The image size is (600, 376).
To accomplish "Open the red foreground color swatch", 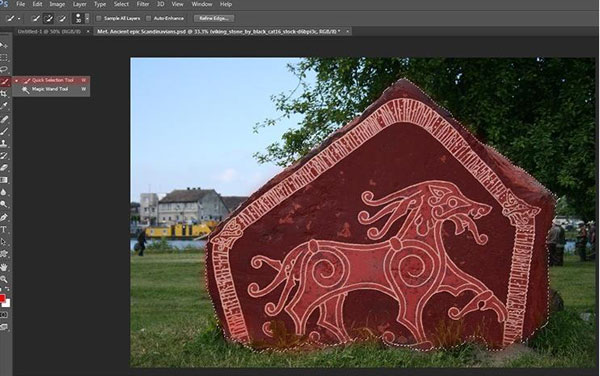I will click(x=2, y=298).
